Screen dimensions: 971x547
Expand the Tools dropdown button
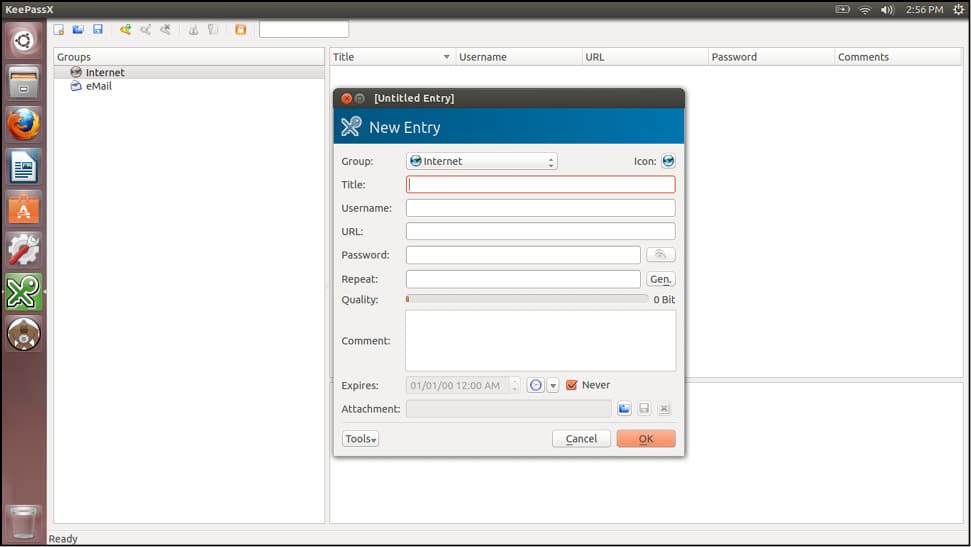pyautogui.click(x=360, y=439)
